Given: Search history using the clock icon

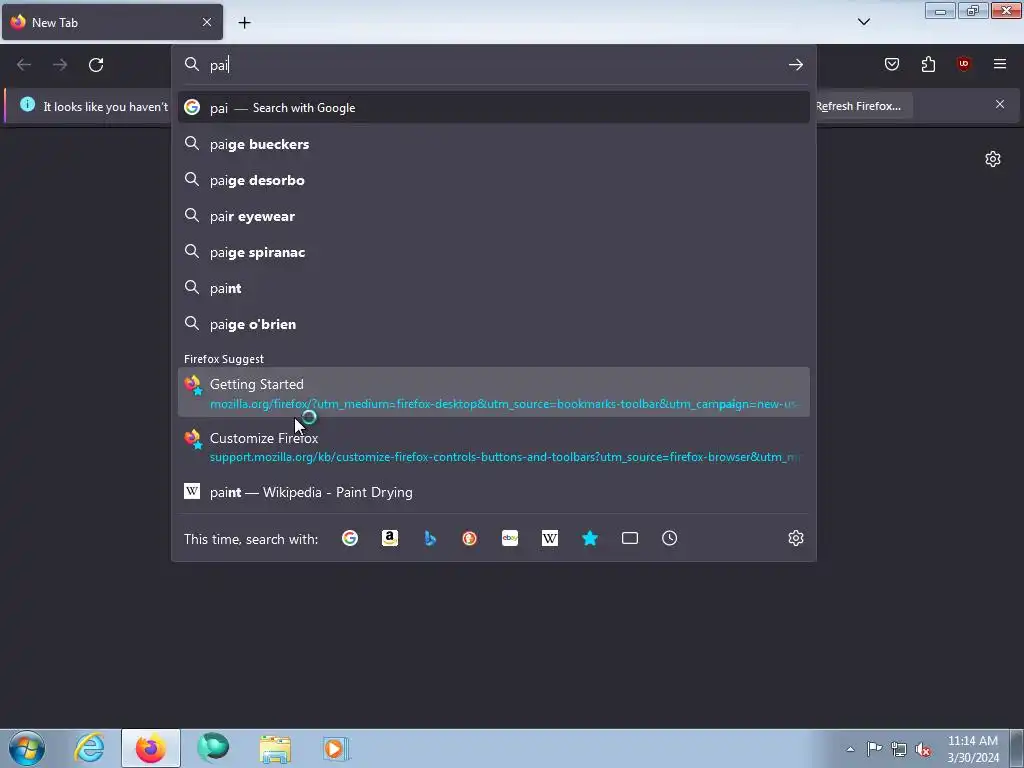Looking at the screenshot, I should pyautogui.click(x=669, y=538).
